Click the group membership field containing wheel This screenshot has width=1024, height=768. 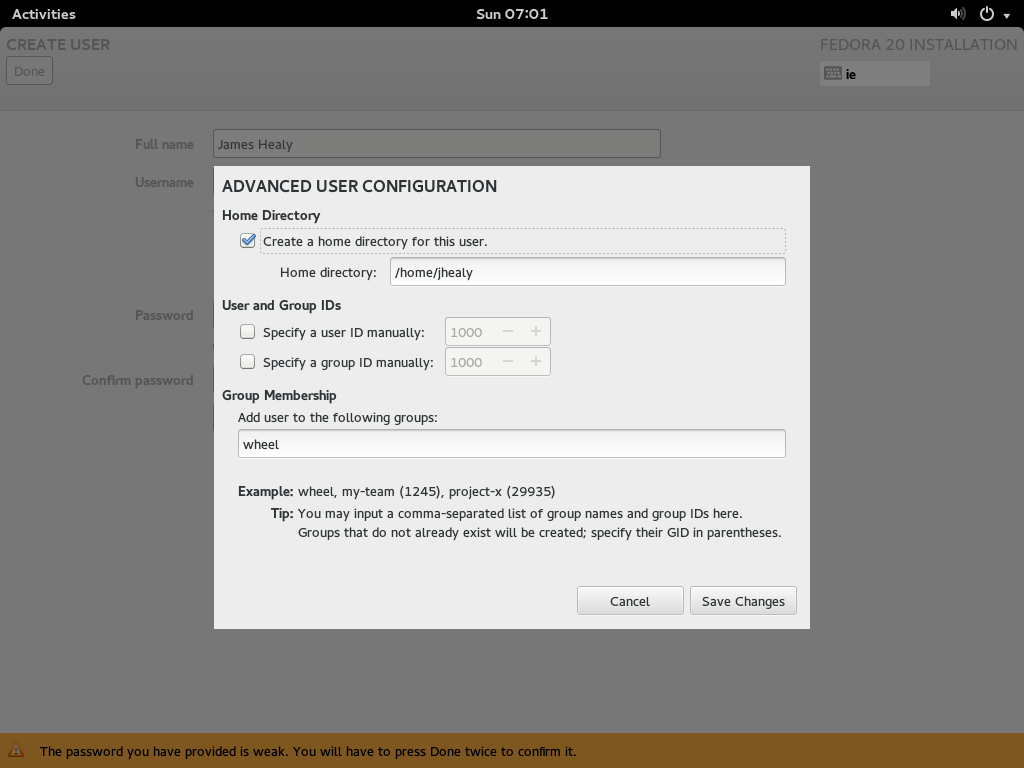click(511, 444)
